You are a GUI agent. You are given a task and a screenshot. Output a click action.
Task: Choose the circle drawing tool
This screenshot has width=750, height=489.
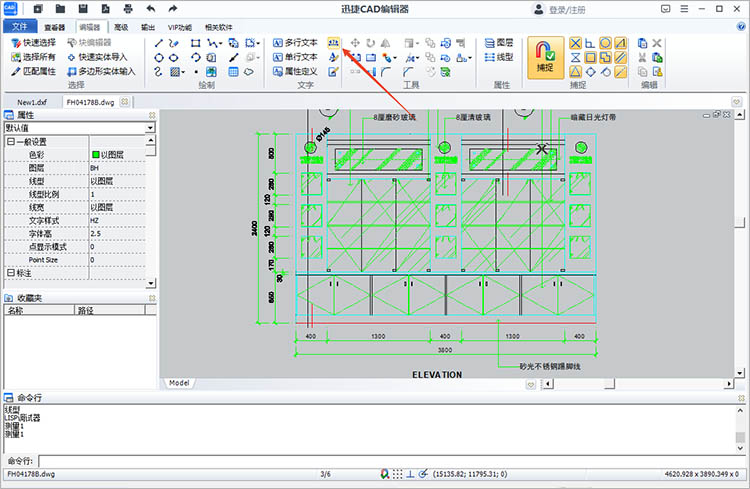[x=159, y=57]
